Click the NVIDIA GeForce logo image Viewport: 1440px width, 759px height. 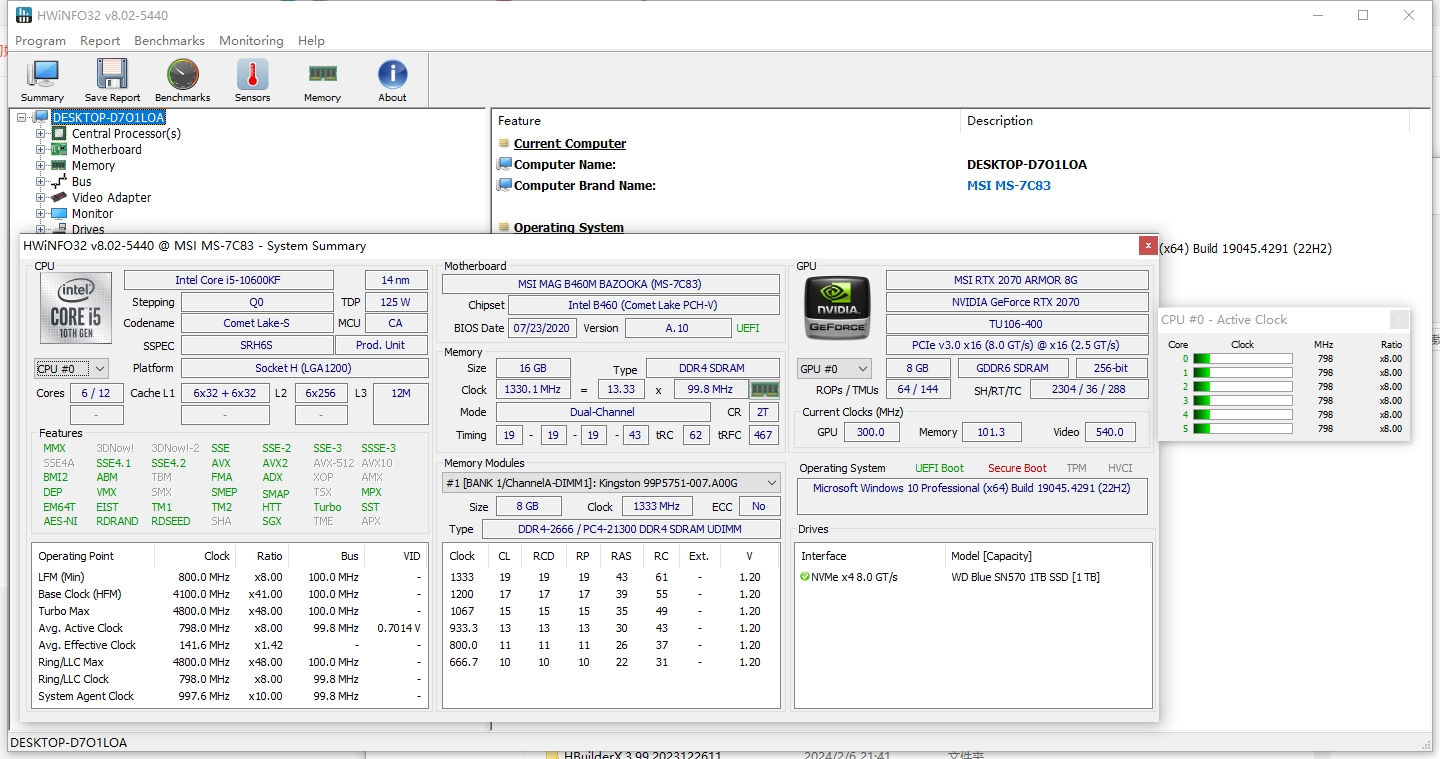(x=837, y=309)
